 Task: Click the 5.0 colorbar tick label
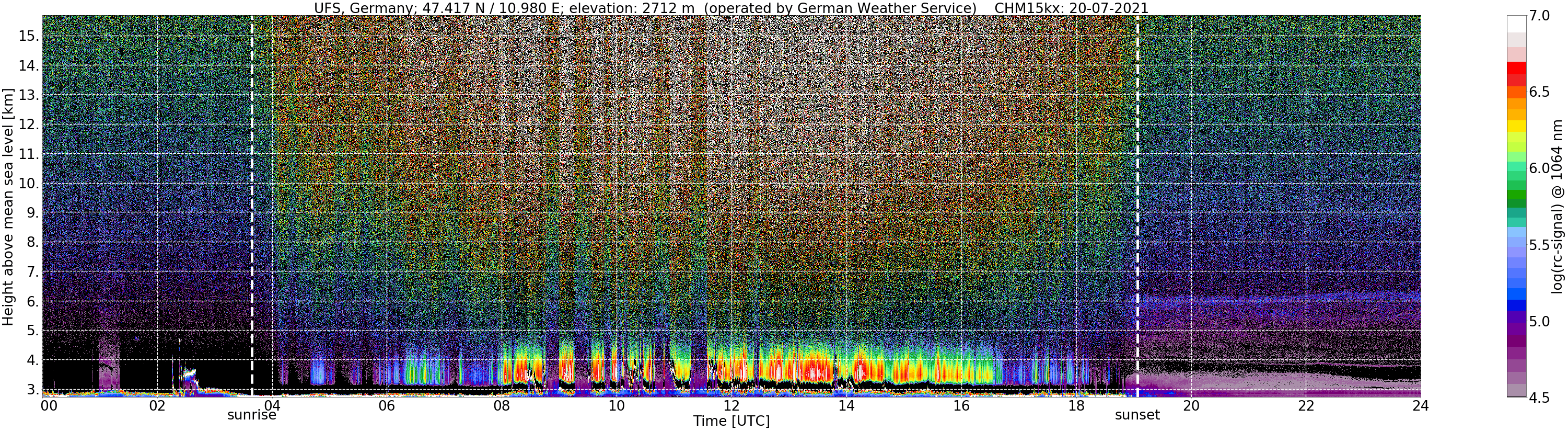(x=1539, y=321)
